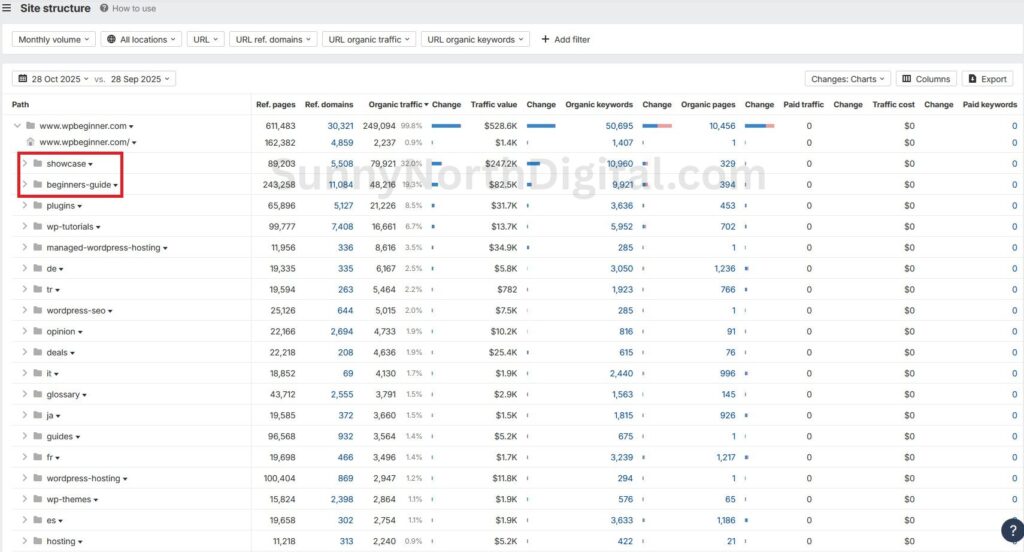Open the URL ref. domains filter
This screenshot has width=1024, height=552.
pyautogui.click(x=273, y=39)
